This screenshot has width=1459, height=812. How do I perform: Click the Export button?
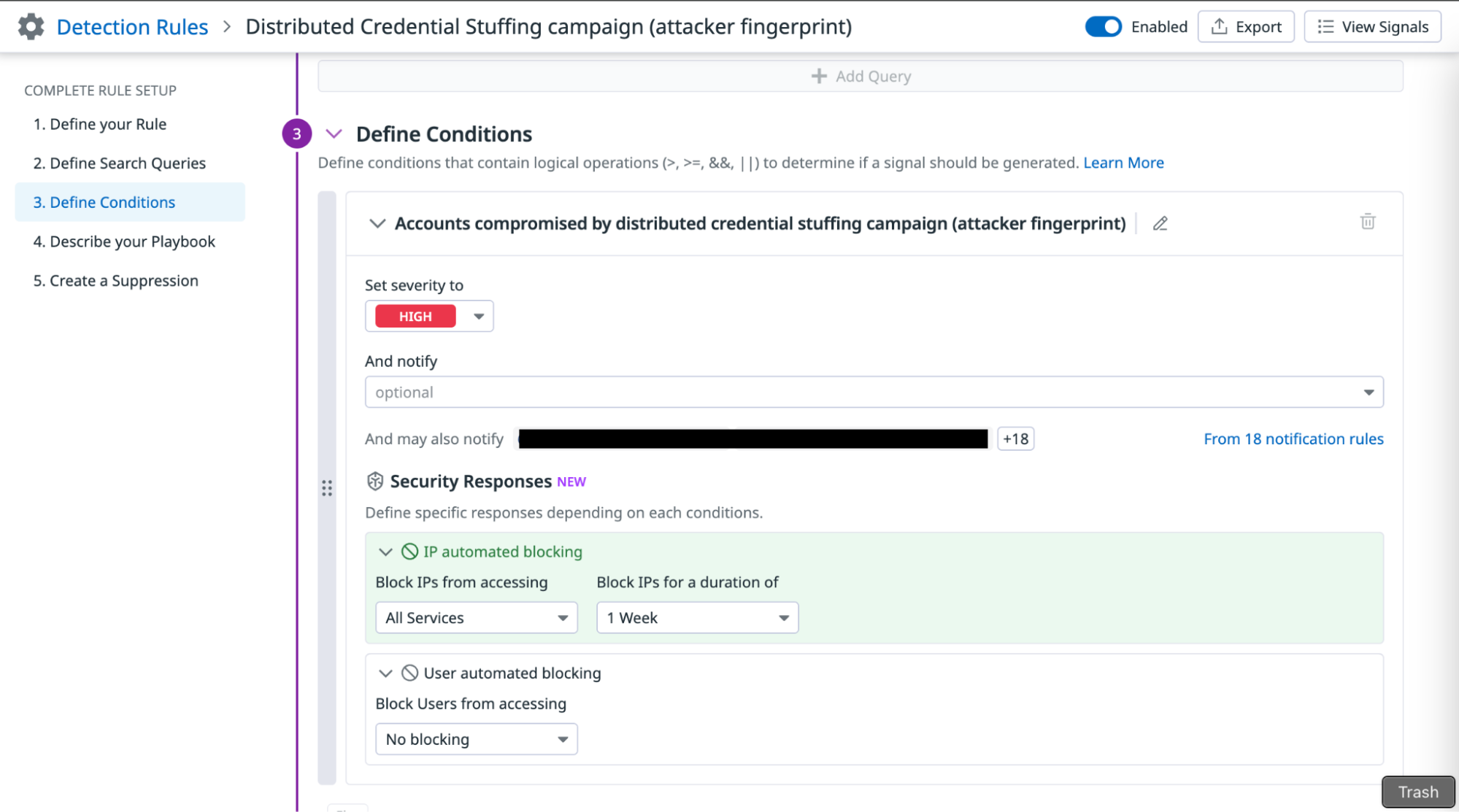pos(1246,27)
